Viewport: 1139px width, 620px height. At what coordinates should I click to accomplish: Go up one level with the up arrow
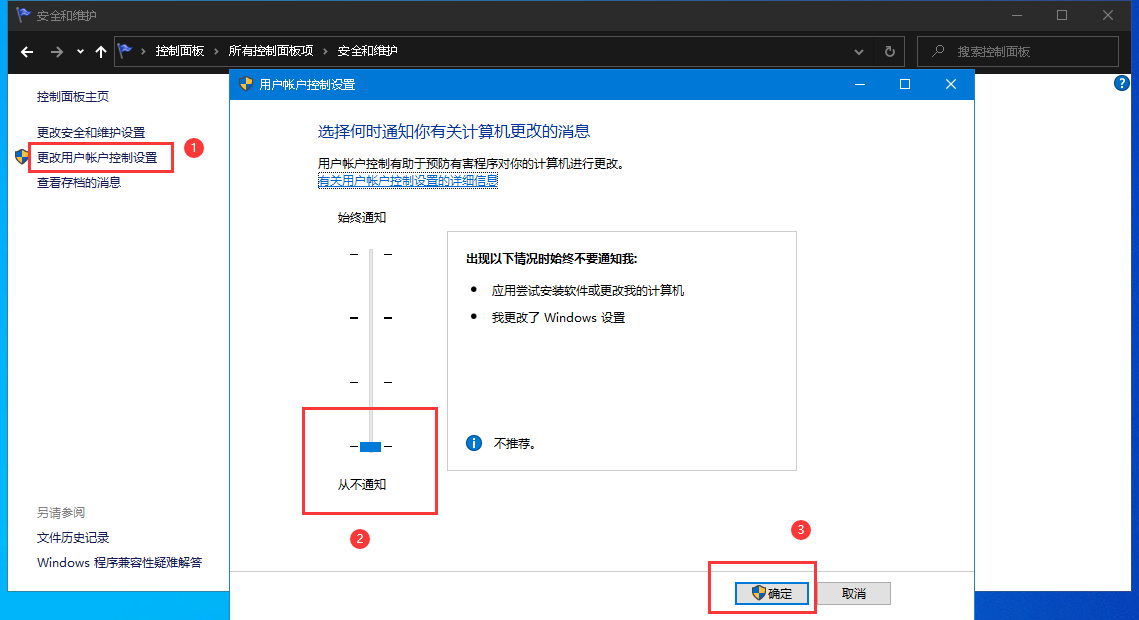pos(101,52)
